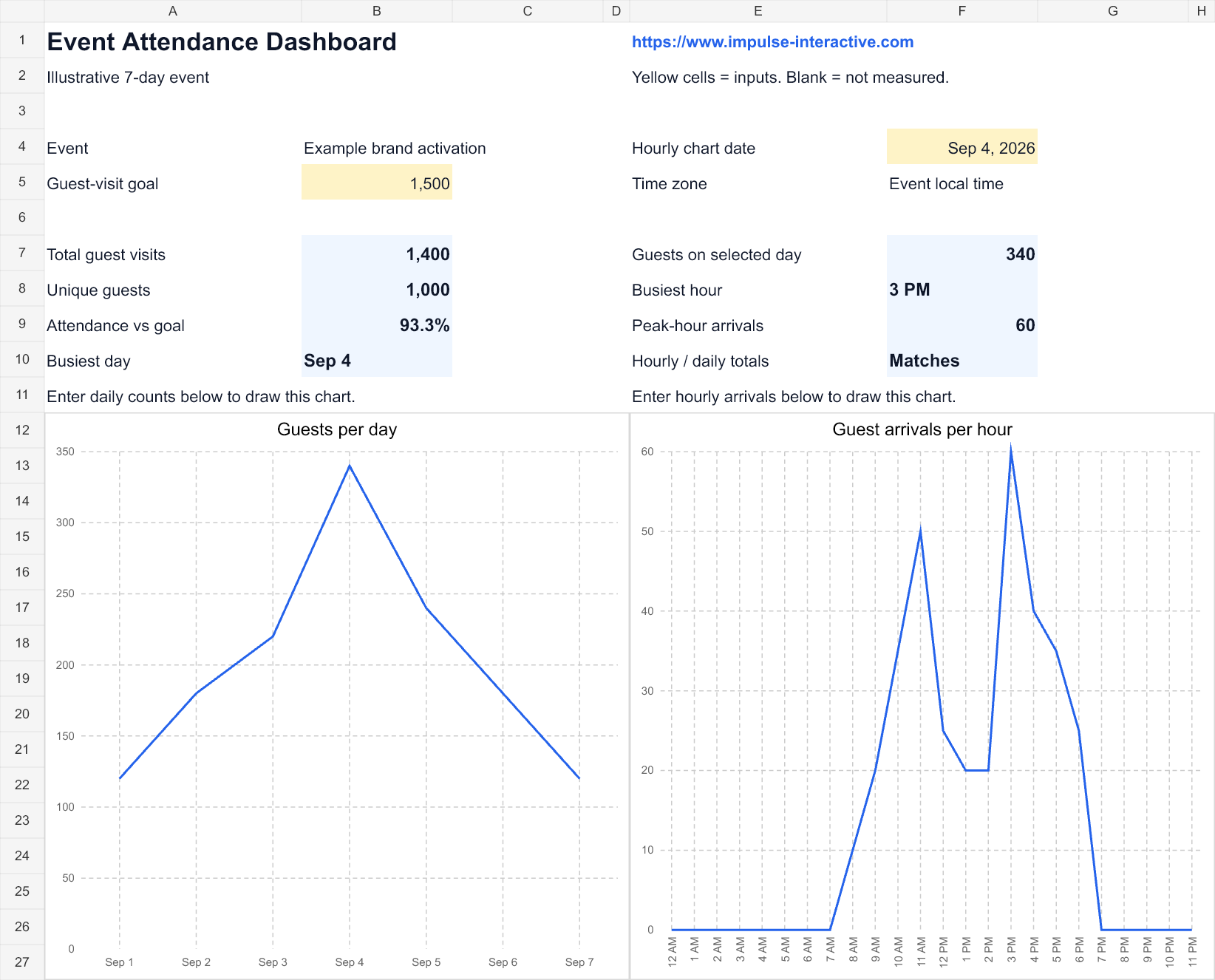1215x980 pixels.
Task: Click the Sep 4 label on daily chart axis
Action: pyautogui.click(x=350, y=962)
